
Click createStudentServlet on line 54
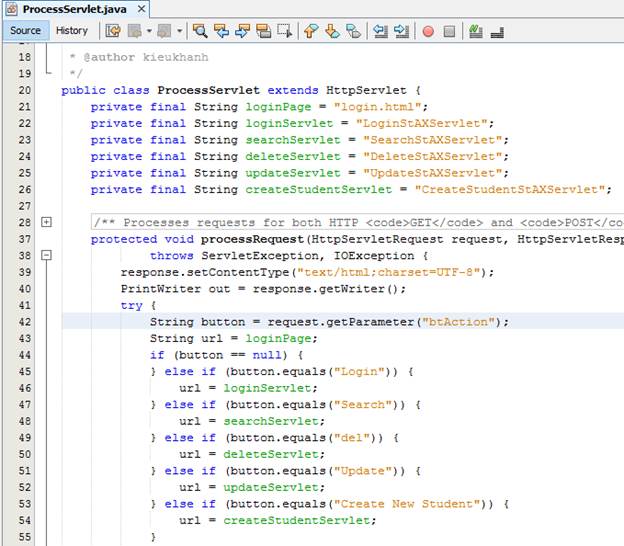pos(296,521)
